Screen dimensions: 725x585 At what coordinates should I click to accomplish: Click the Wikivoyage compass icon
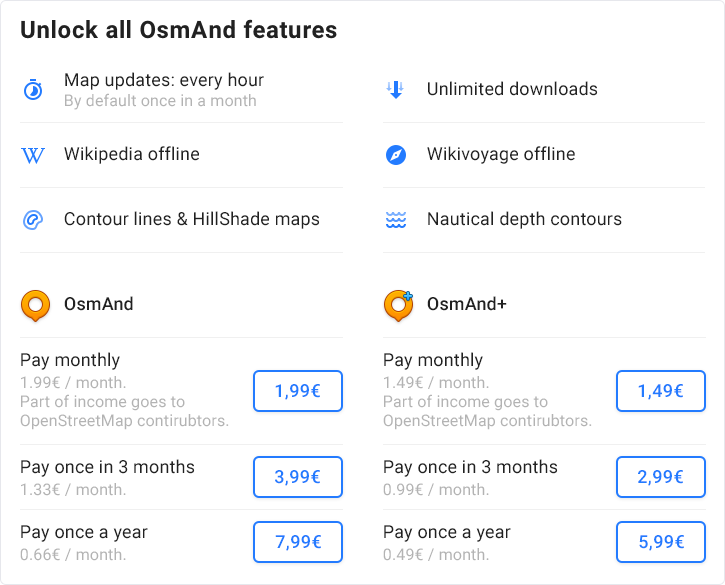(x=396, y=155)
